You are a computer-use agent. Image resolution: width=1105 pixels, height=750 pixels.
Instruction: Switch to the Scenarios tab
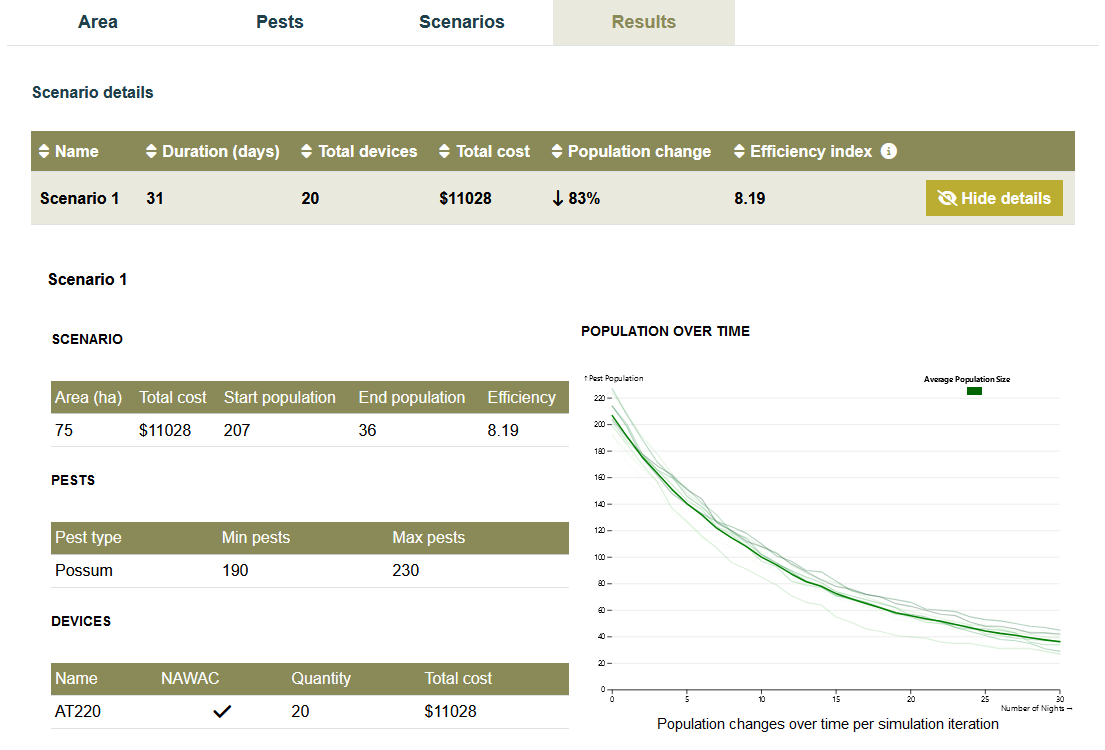click(461, 22)
